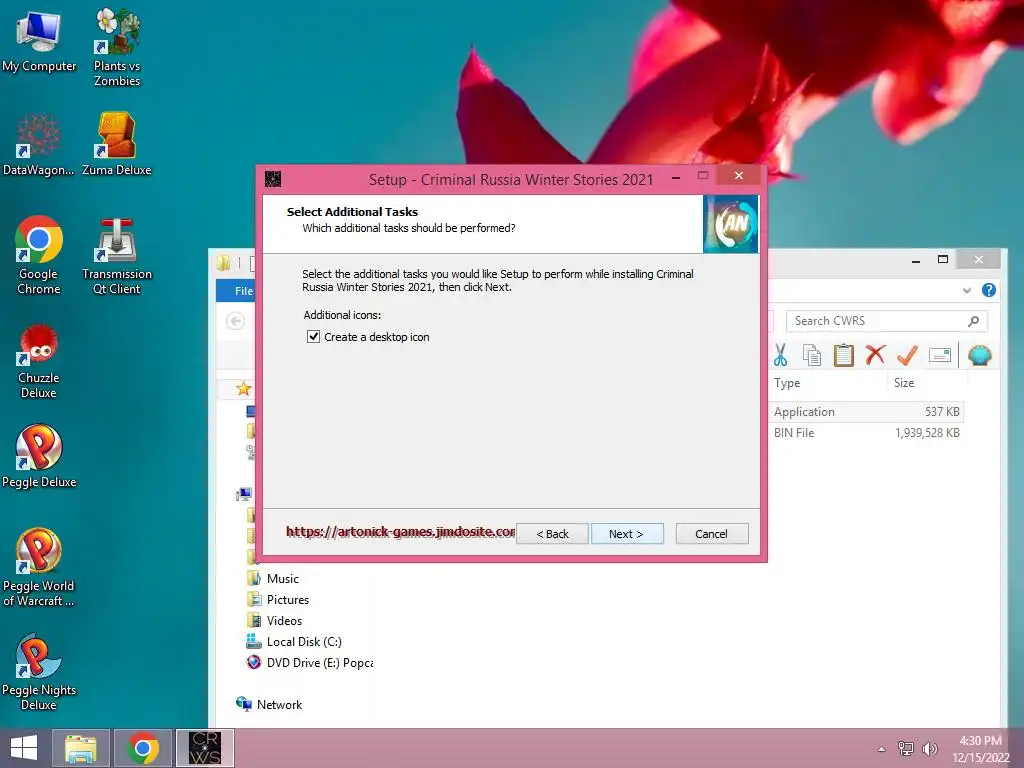This screenshot has height=768, width=1024.
Task: Select the Application 537 KB file row
Action: coord(866,411)
